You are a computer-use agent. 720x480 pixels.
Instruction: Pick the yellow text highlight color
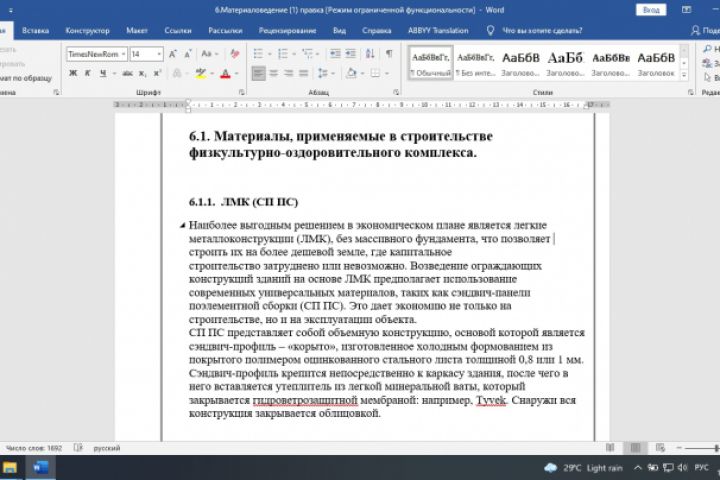coord(201,73)
